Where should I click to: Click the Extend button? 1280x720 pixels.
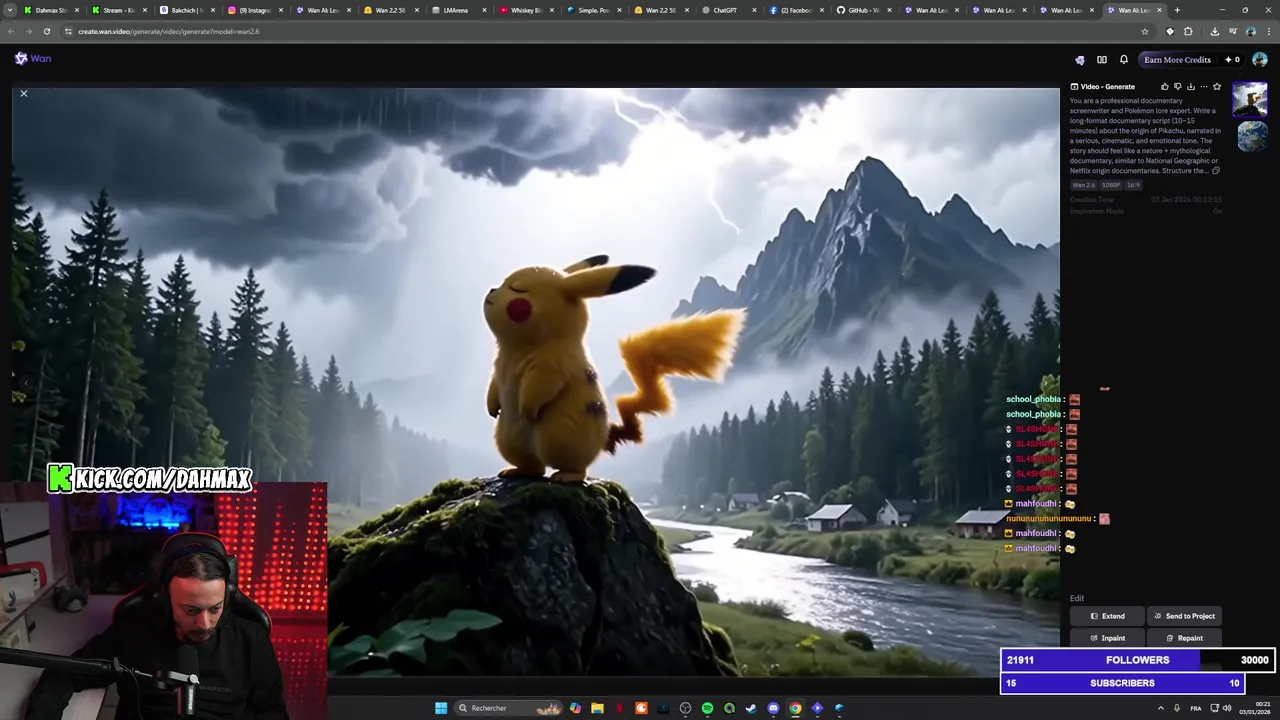[x=1107, y=616]
